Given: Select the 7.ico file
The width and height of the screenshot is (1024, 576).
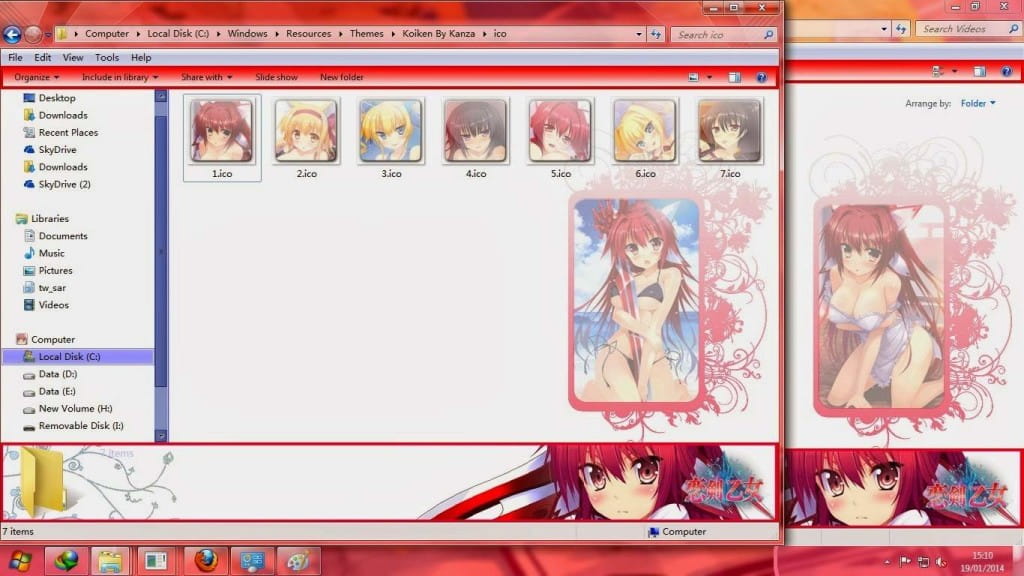Looking at the screenshot, I should [x=729, y=138].
